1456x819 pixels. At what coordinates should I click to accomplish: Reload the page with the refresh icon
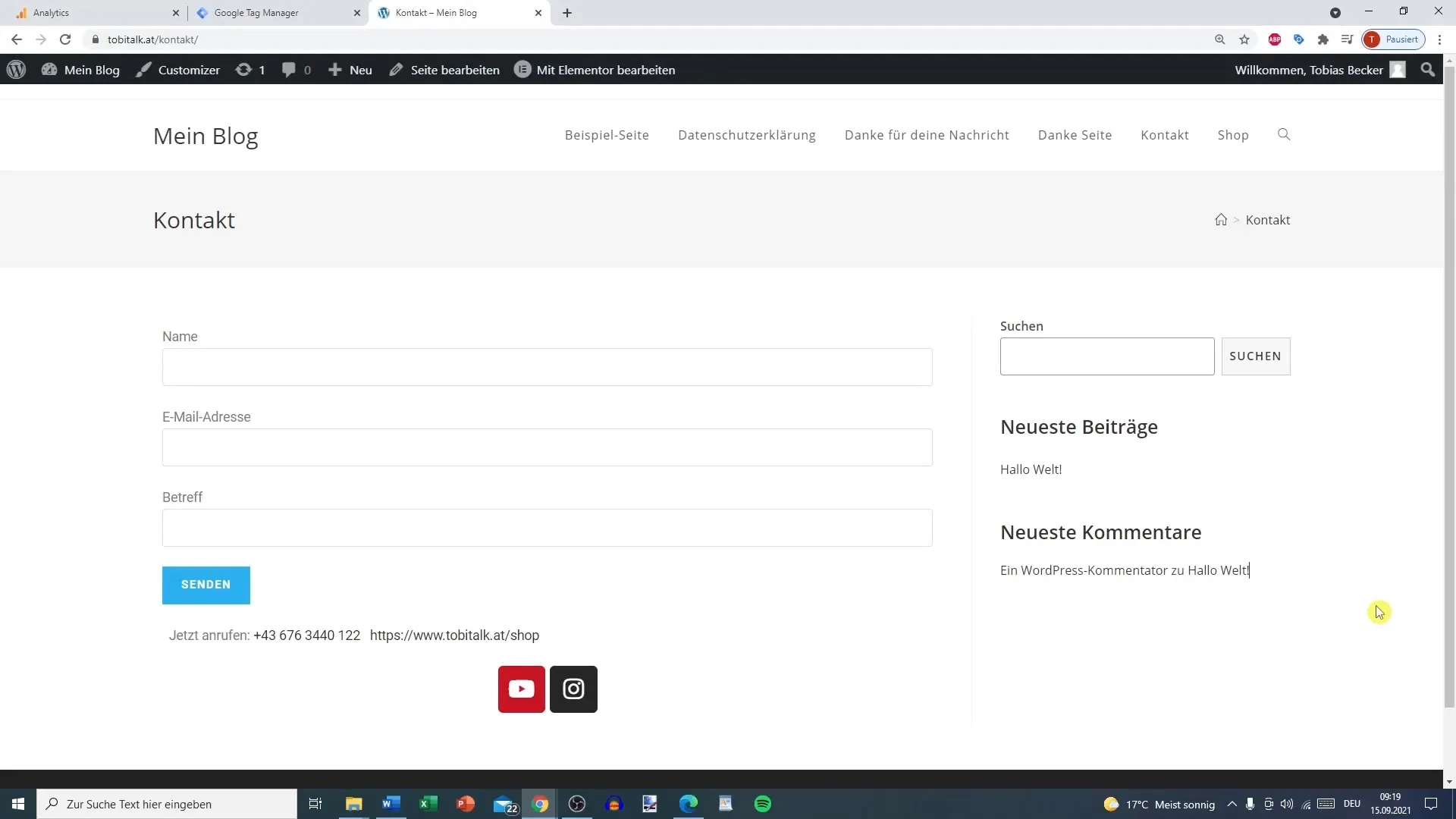[65, 39]
